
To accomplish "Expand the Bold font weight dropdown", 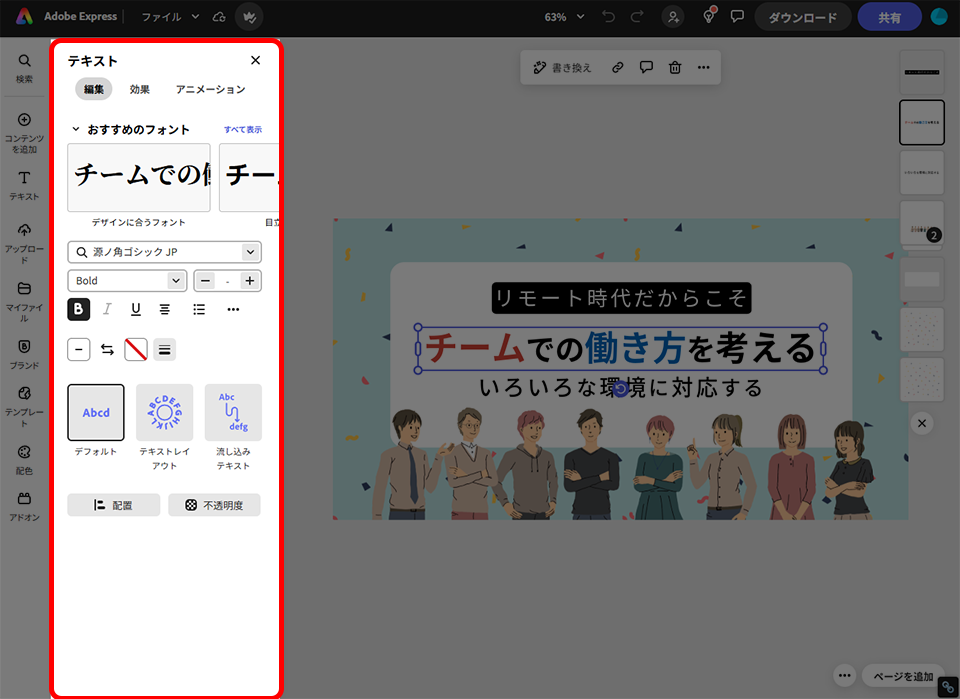I will click(127, 281).
